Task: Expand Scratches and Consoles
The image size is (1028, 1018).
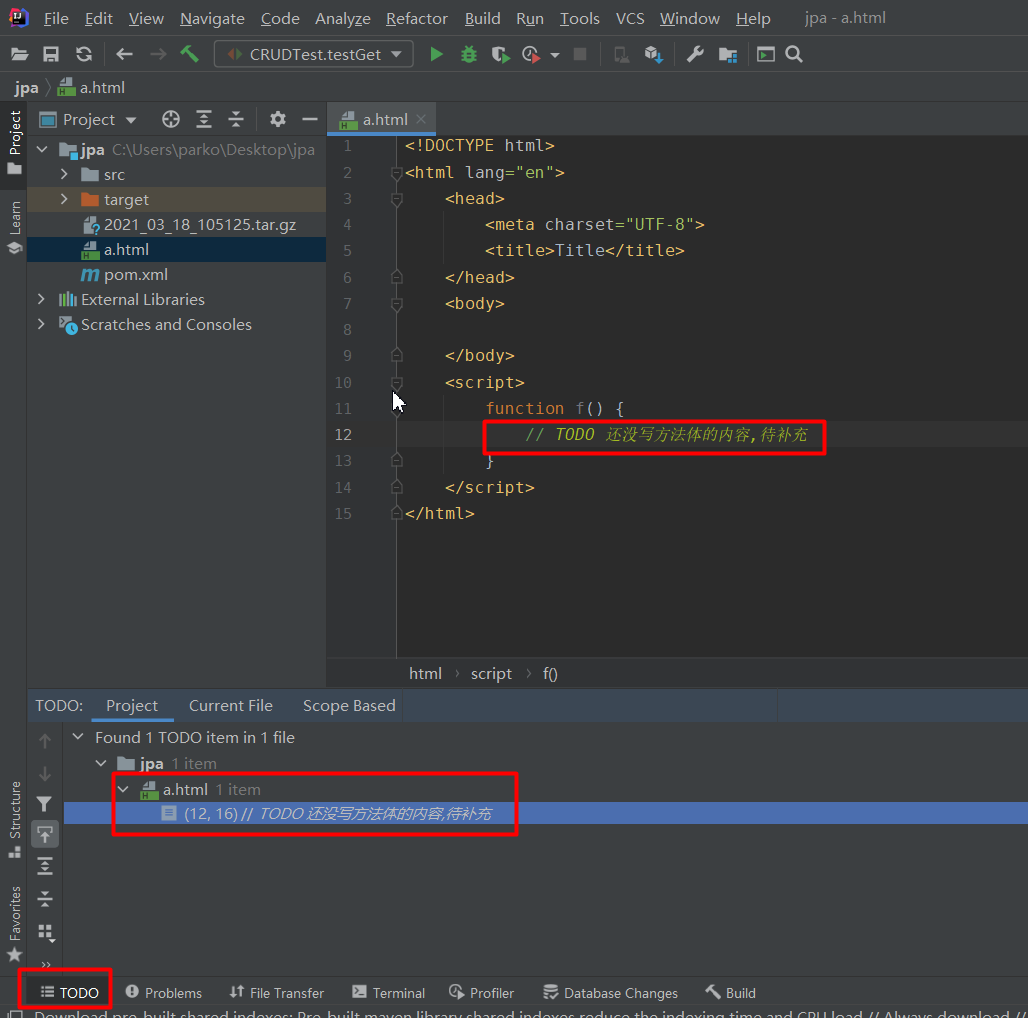Action: click(41, 324)
